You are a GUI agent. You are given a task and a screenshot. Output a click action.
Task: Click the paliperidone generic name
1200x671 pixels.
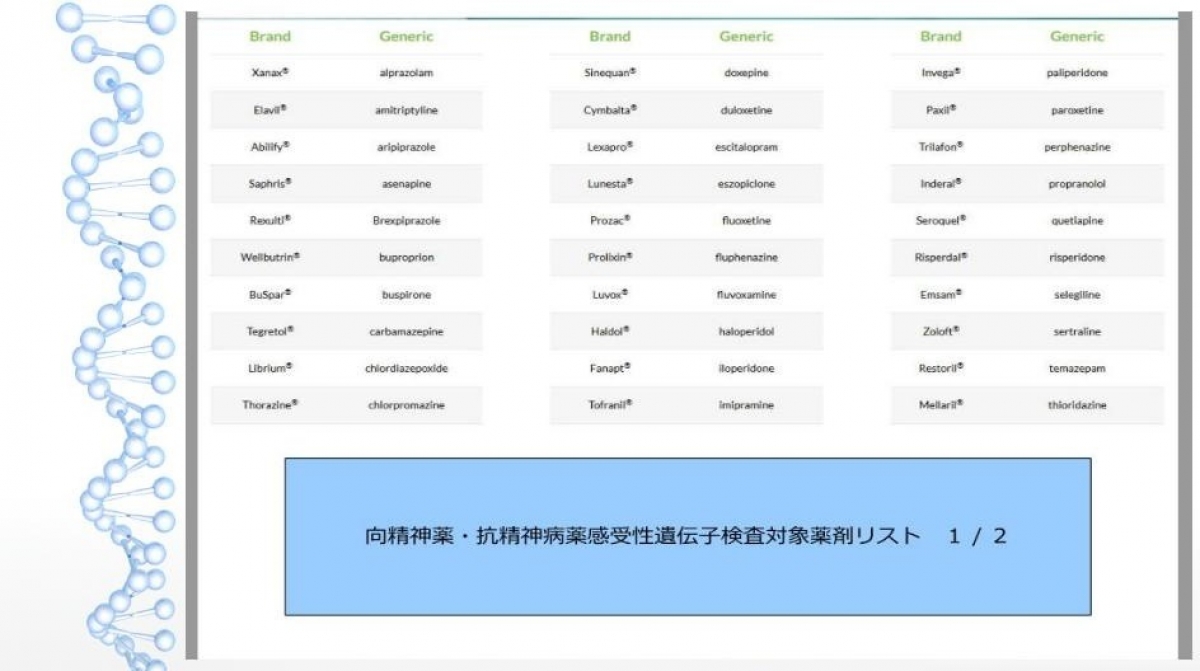(x=1077, y=72)
